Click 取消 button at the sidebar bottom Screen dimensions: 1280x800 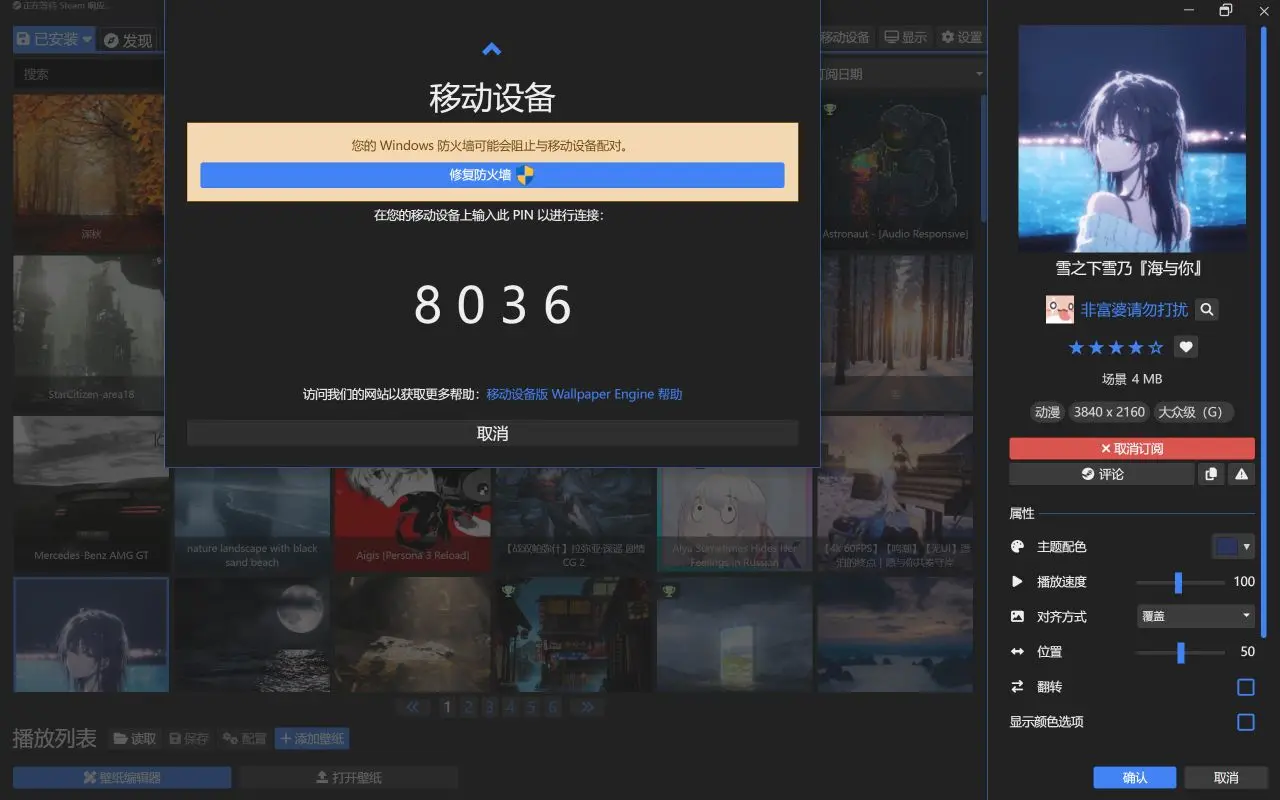[1226, 777]
